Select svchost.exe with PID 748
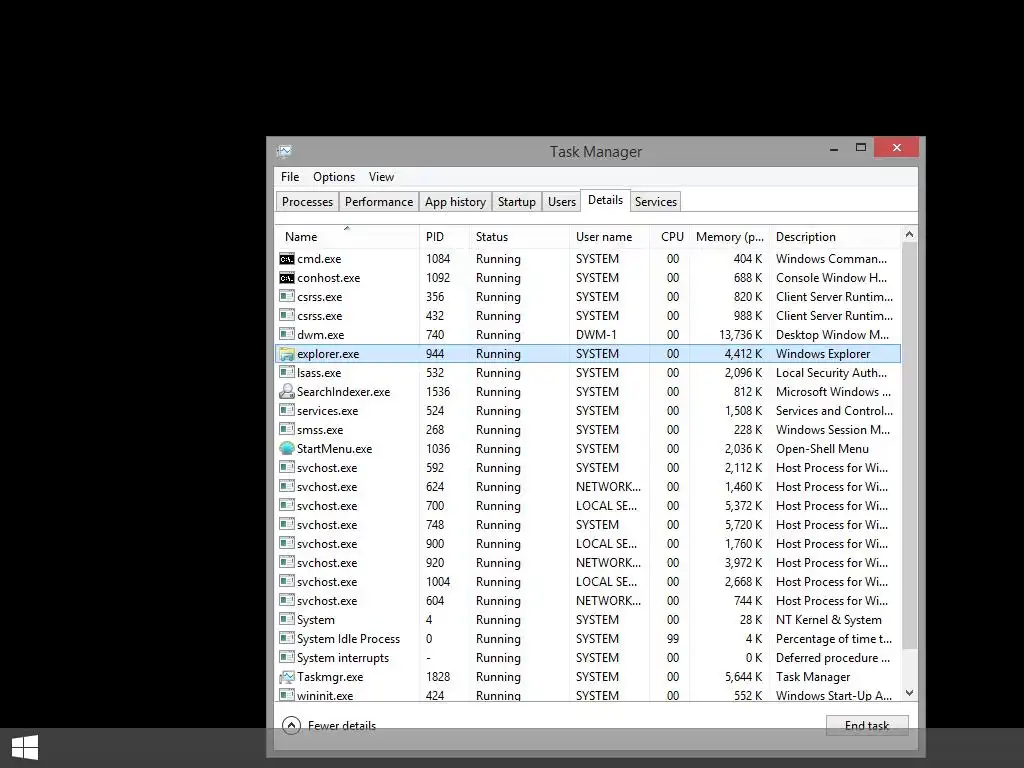Image resolution: width=1024 pixels, height=768 pixels. [x=588, y=524]
